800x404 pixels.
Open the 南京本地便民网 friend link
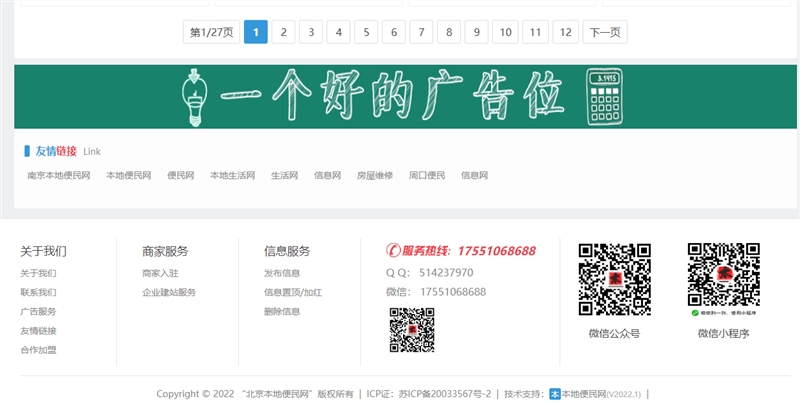tap(59, 176)
